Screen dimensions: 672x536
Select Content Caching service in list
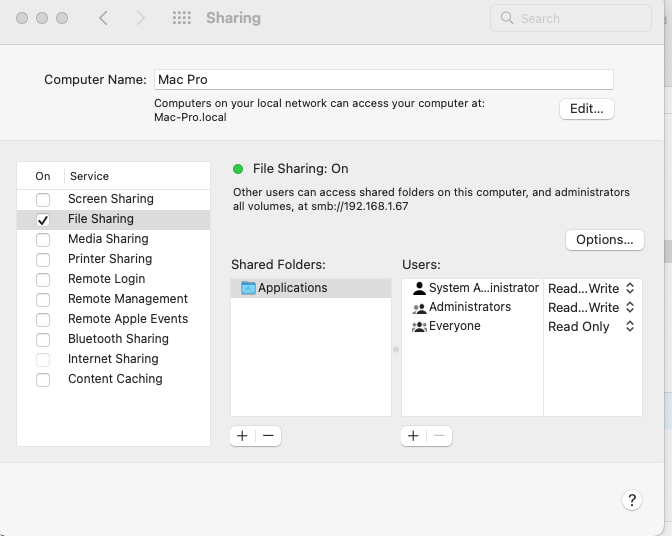click(x=115, y=379)
